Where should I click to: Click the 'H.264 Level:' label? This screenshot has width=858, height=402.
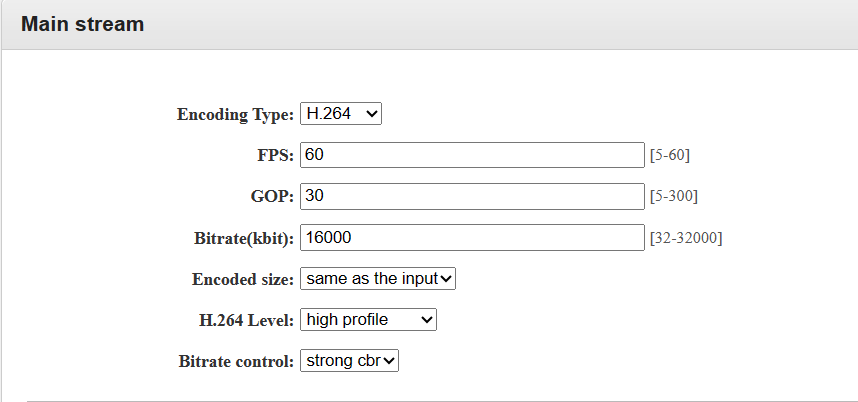[x=246, y=320]
